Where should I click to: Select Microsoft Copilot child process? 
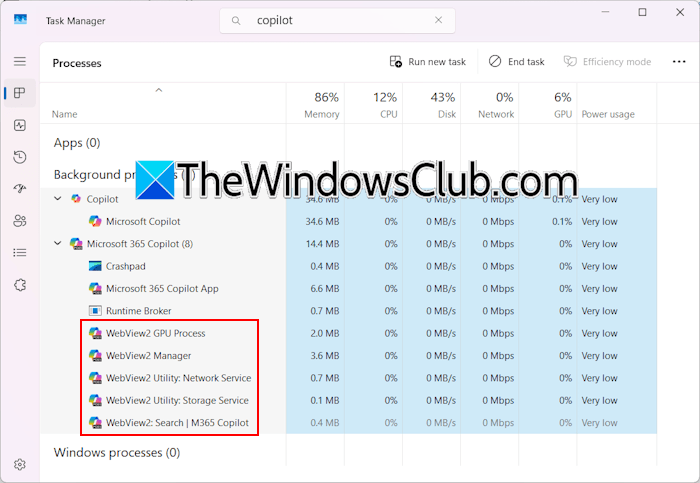pos(348,221)
